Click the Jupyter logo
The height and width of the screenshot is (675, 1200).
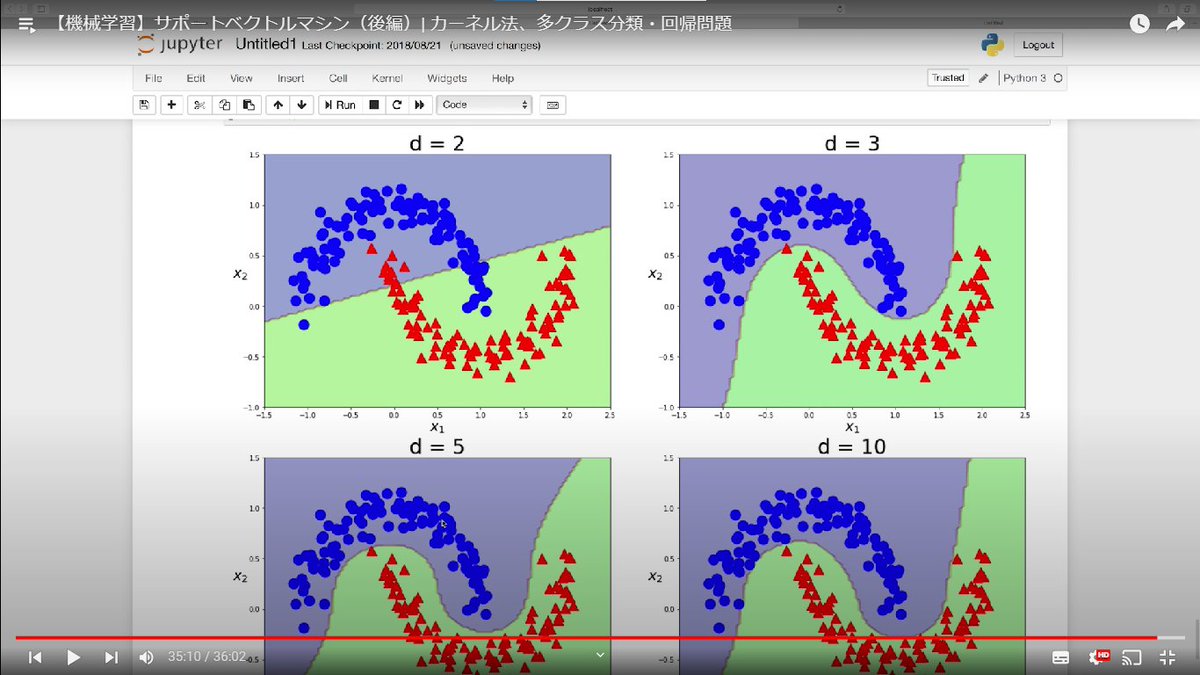(x=182, y=45)
